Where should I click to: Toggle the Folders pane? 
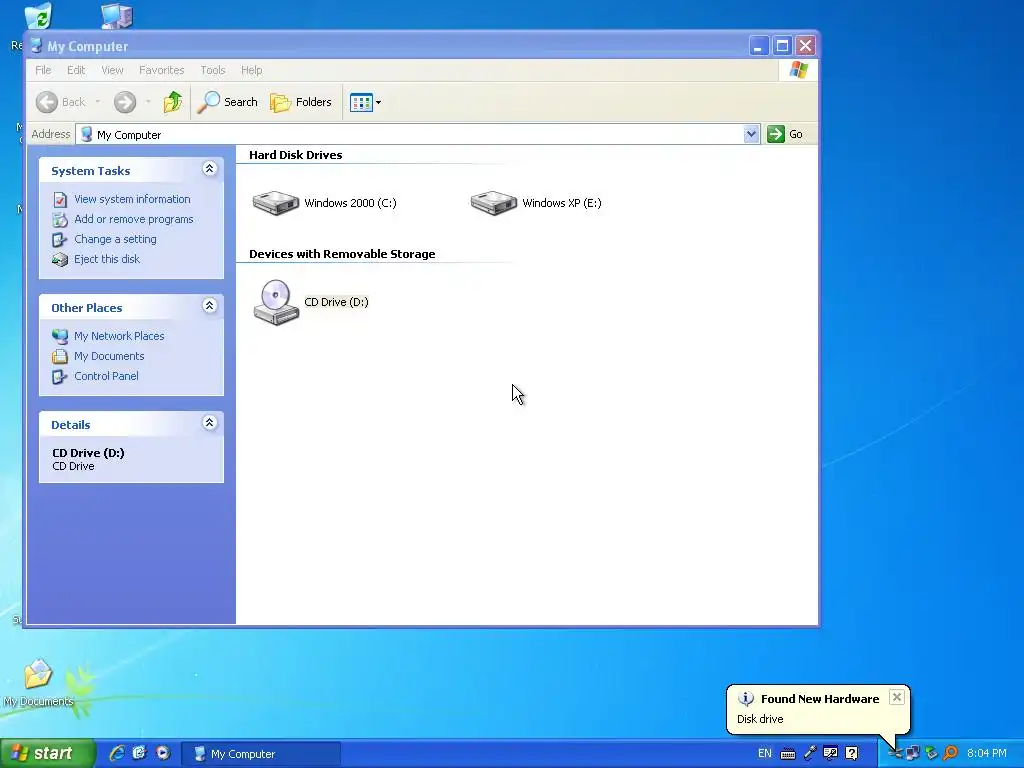coord(301,102)
